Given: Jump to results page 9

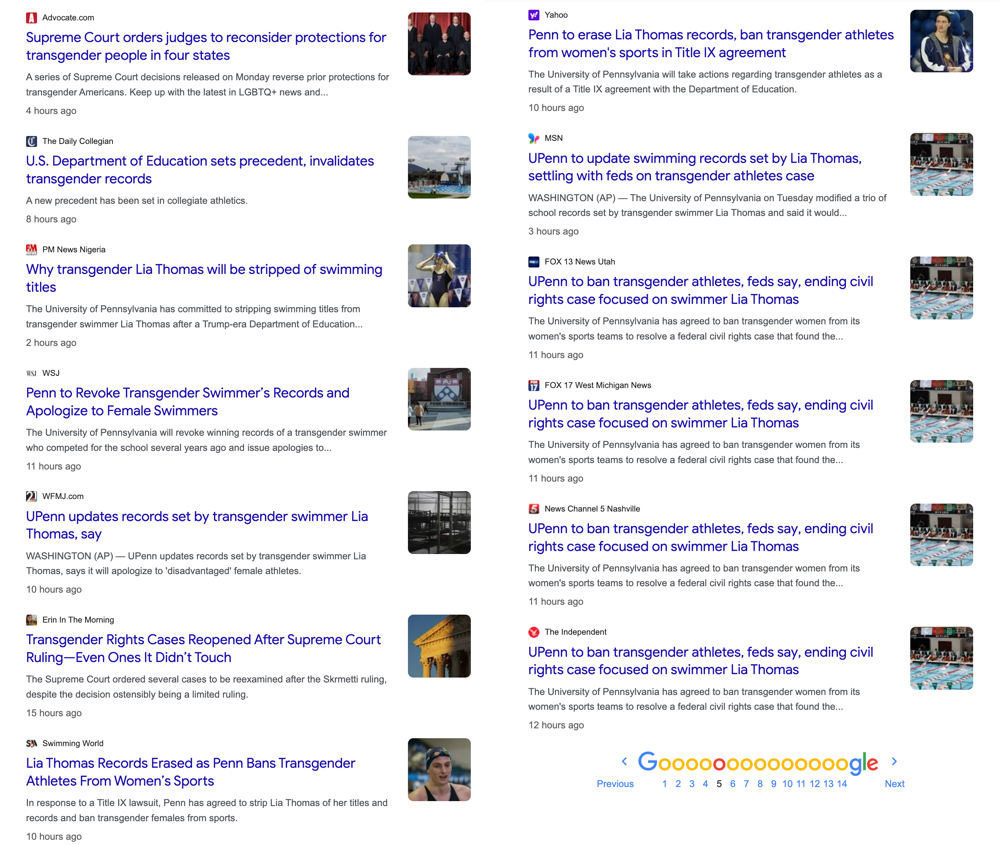Looking at the screenshot, I should [x=774, y=784].
